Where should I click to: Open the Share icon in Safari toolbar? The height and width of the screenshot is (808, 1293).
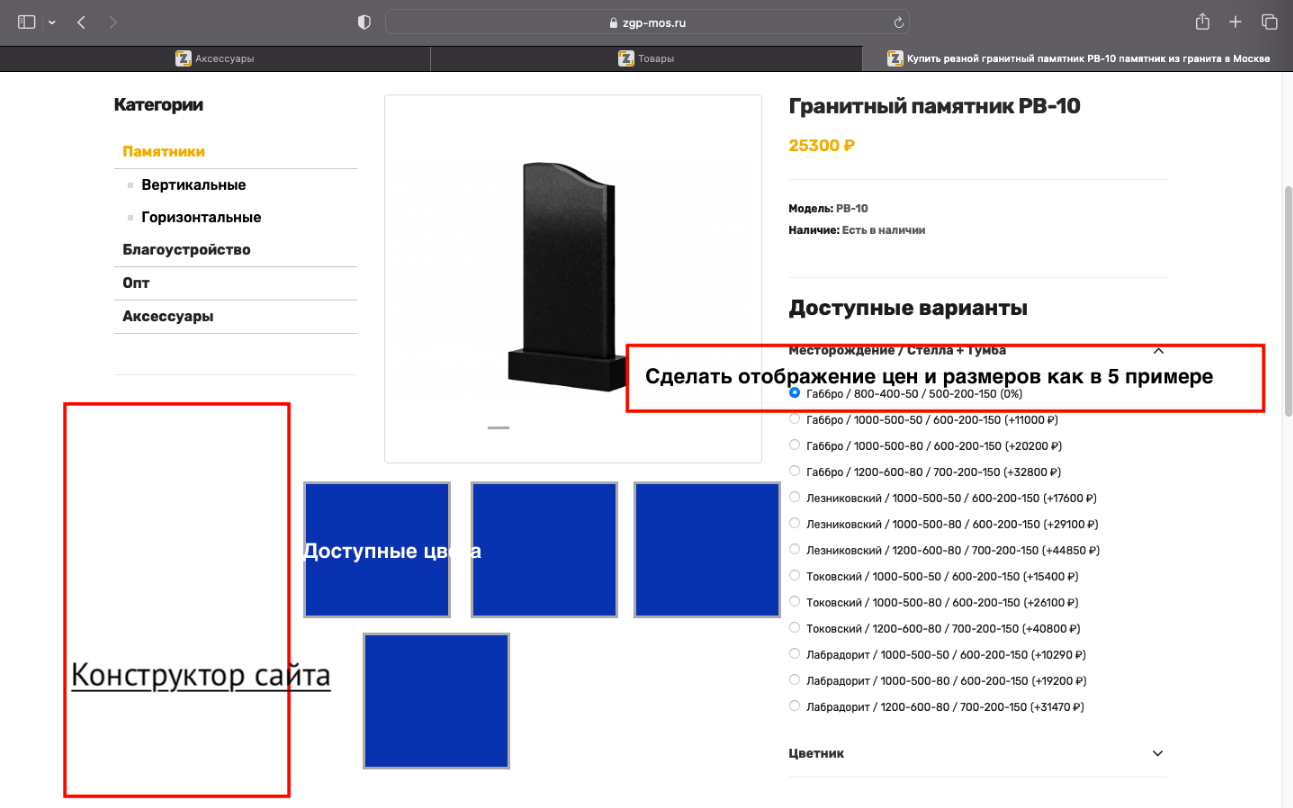pos(1202,22)
